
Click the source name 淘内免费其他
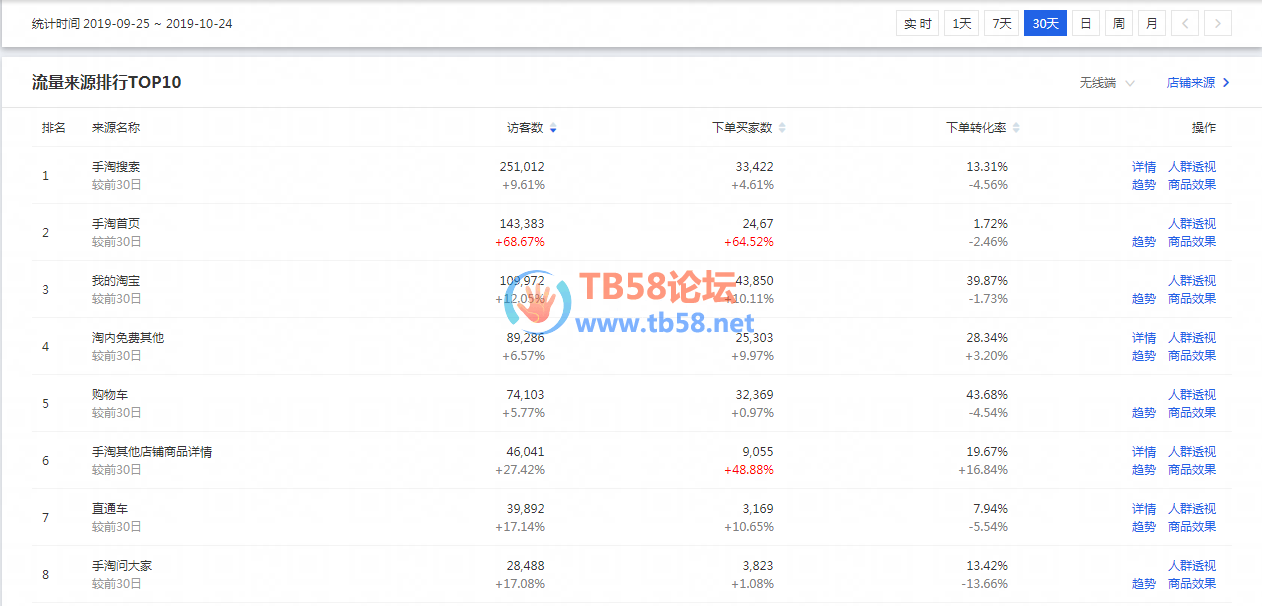[128, 338]
